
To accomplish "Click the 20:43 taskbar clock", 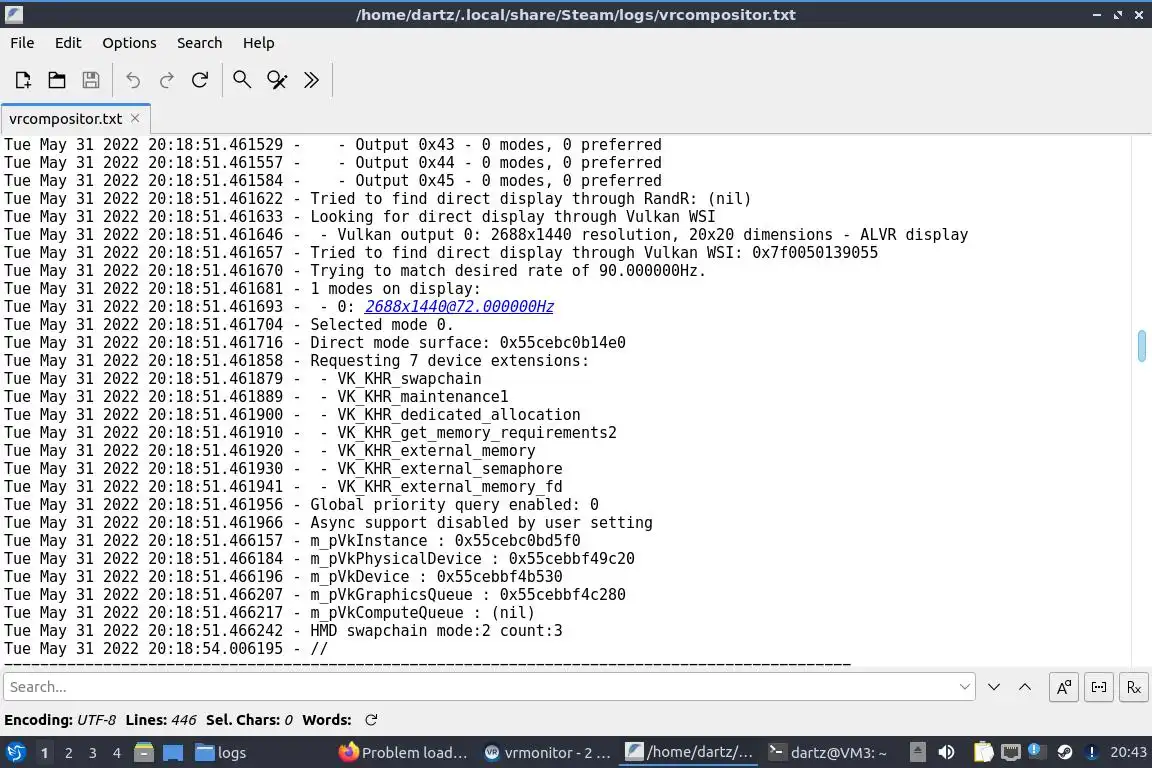I will [x=1128, y=752].
